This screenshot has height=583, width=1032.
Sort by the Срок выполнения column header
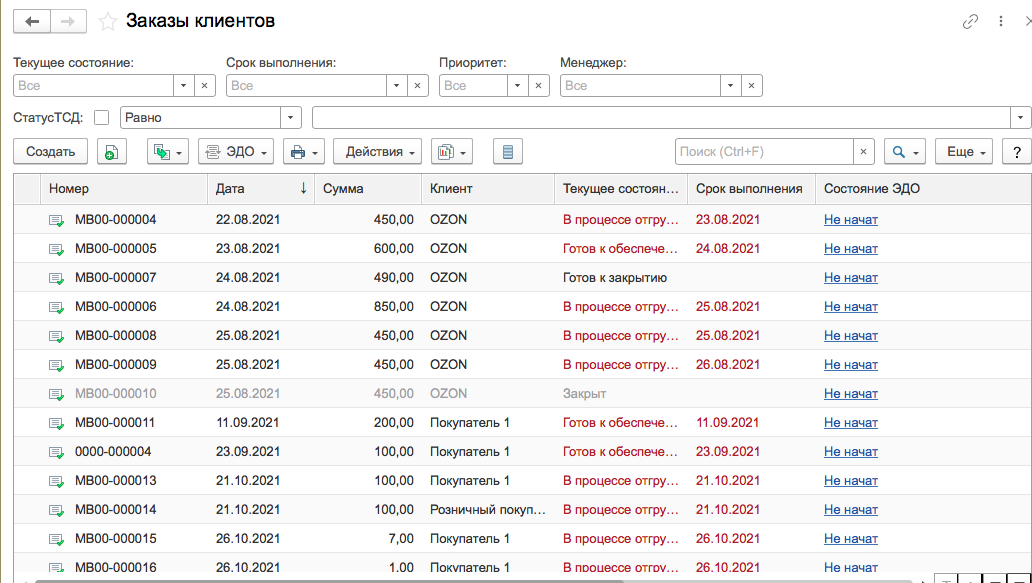click(751, 188)
